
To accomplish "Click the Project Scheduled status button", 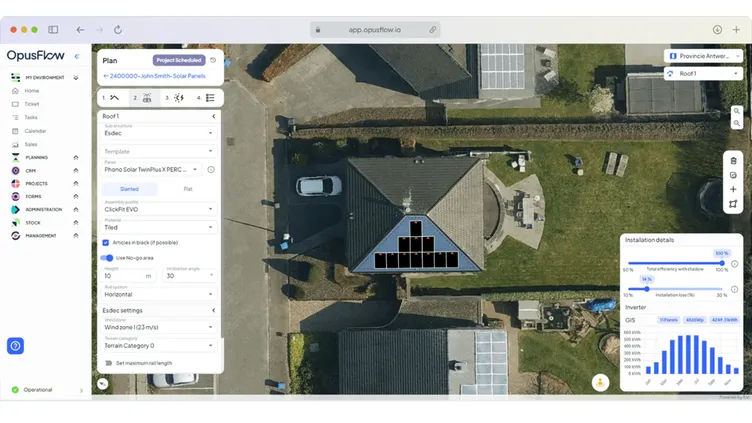I will 178,60.
